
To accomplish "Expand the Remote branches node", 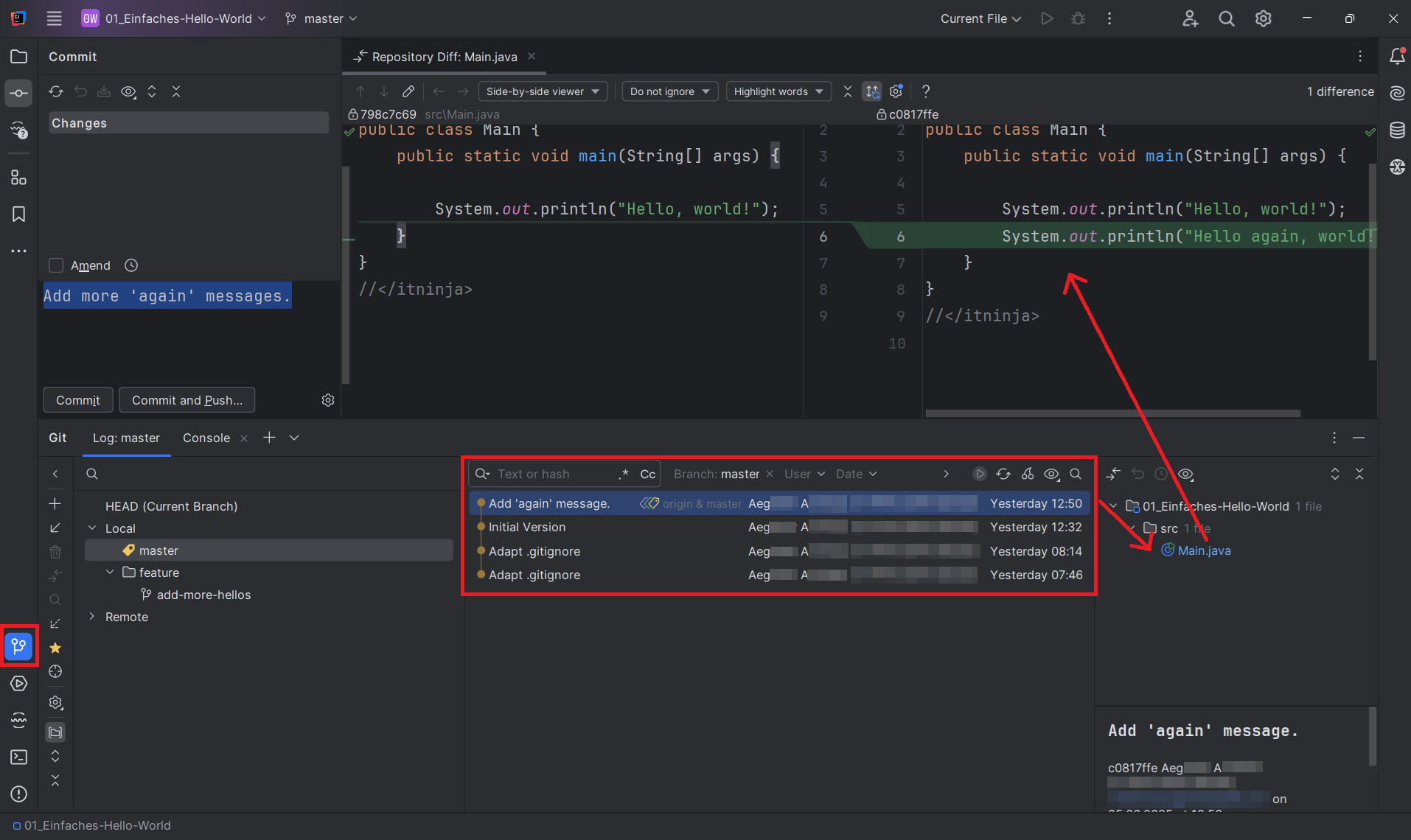I will 92,616.
